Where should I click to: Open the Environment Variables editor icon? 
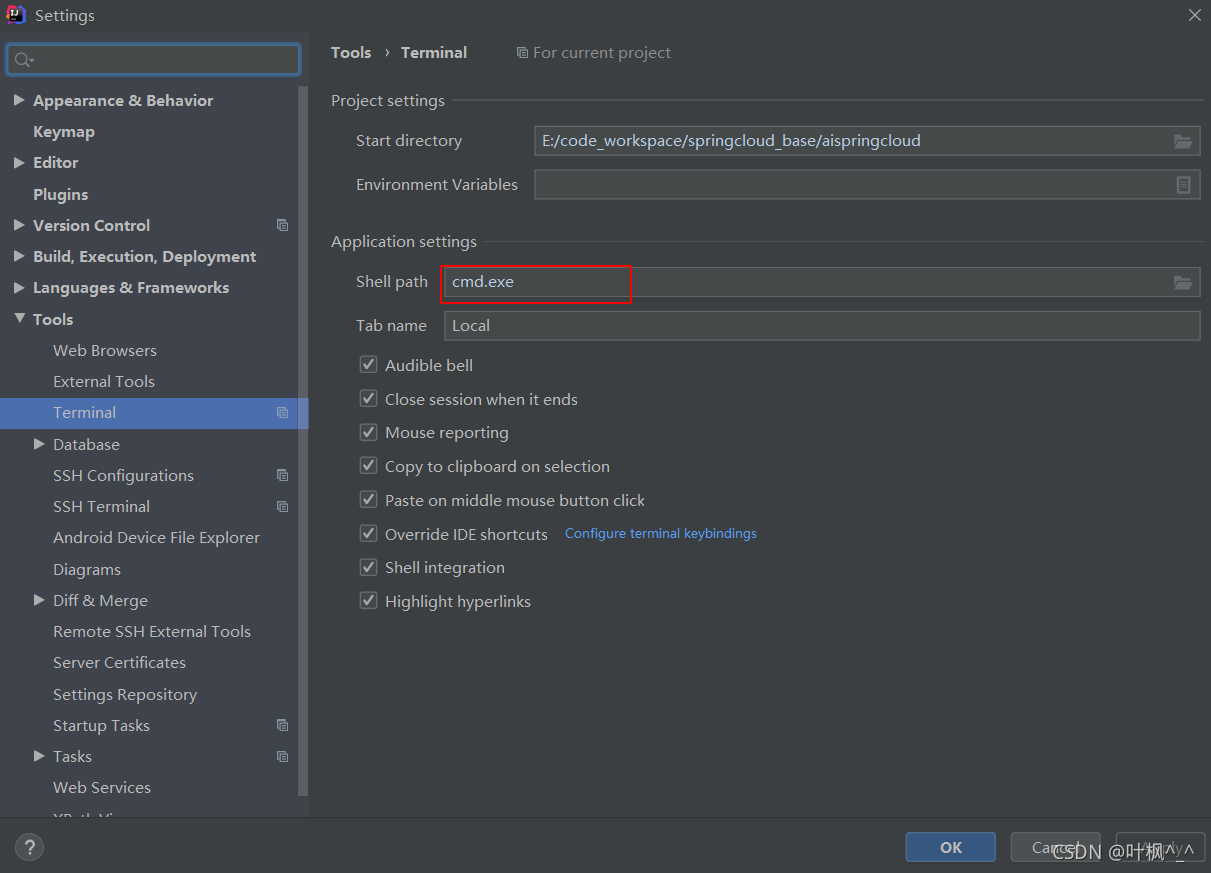tap(1183, 185)
